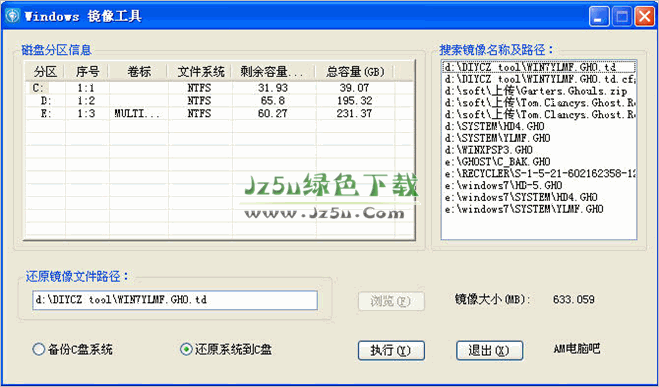The width and height of the screenshot is (659, 387).
Task: Select partition D: row
Action: point(219,101)
